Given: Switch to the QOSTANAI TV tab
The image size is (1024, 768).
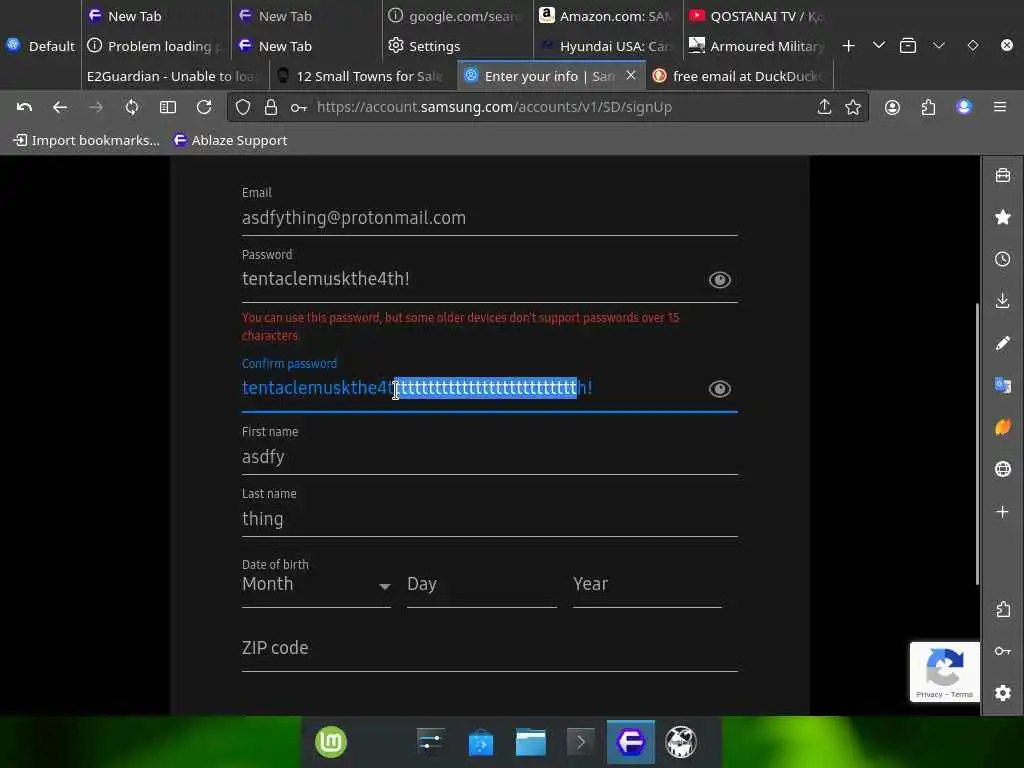Looking at the screenshot, I should click(x=758, y=16).
